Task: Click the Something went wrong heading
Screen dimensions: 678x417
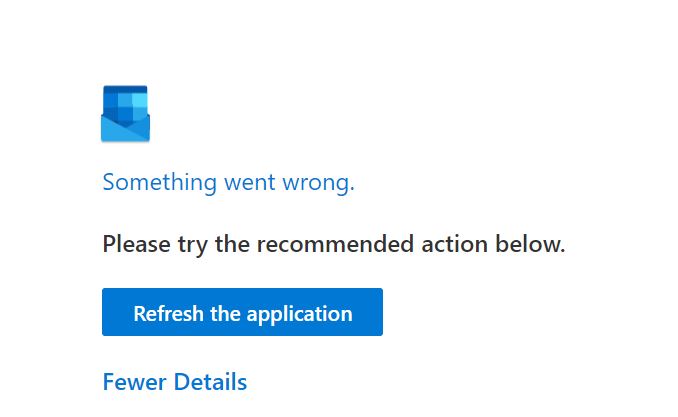Action: coord(228,182)
